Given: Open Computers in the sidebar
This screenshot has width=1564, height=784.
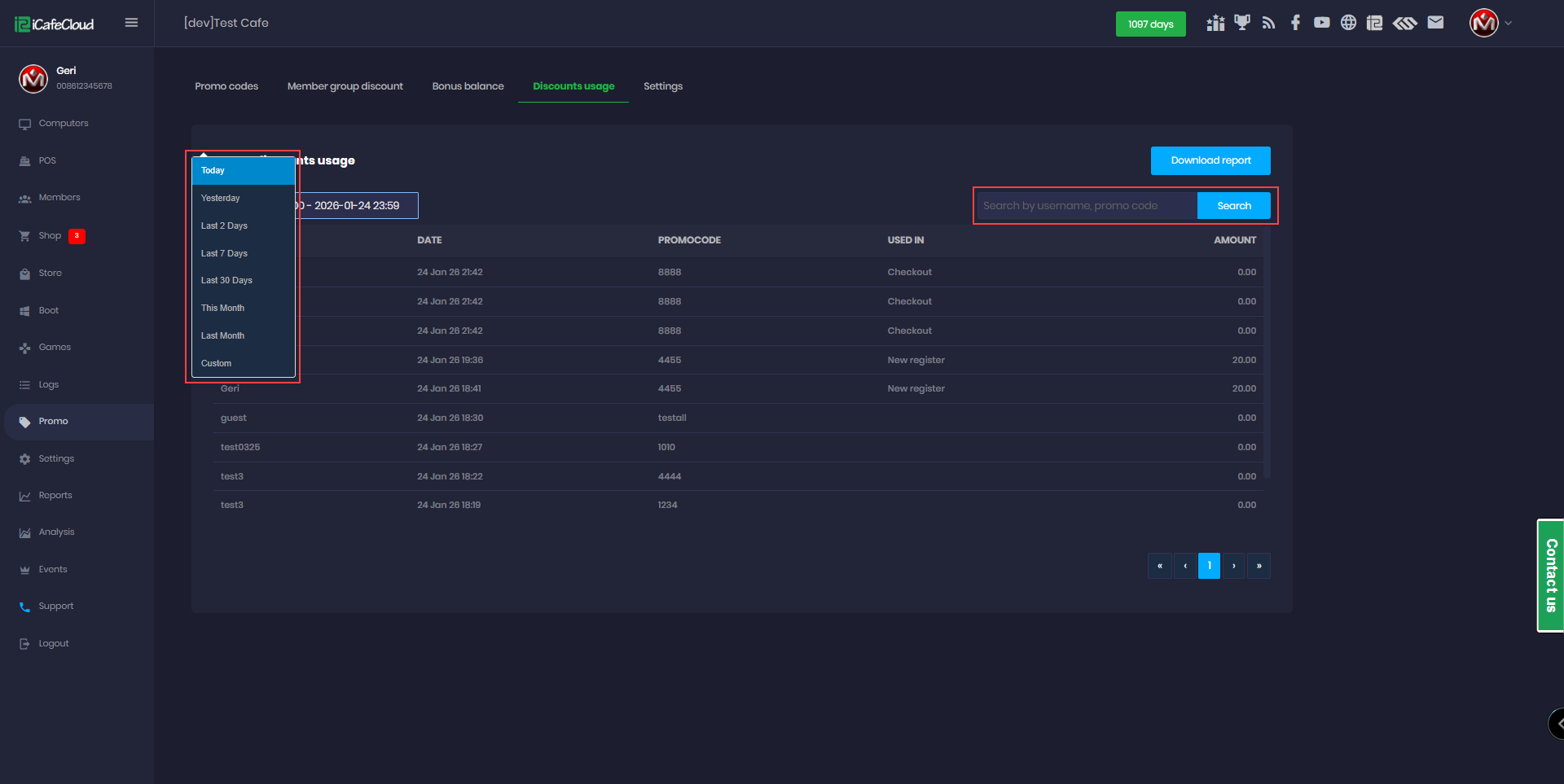Looking at the screenshot, I should point(64,124).
